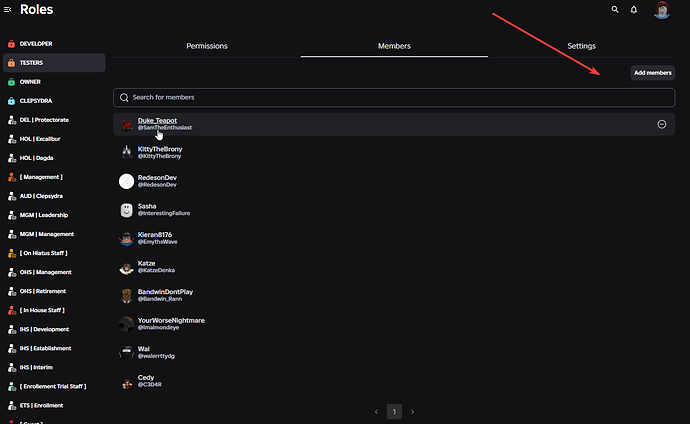Open the search icon in top bar
Screen dimensions: 690x424
click(x=615, y=9)
